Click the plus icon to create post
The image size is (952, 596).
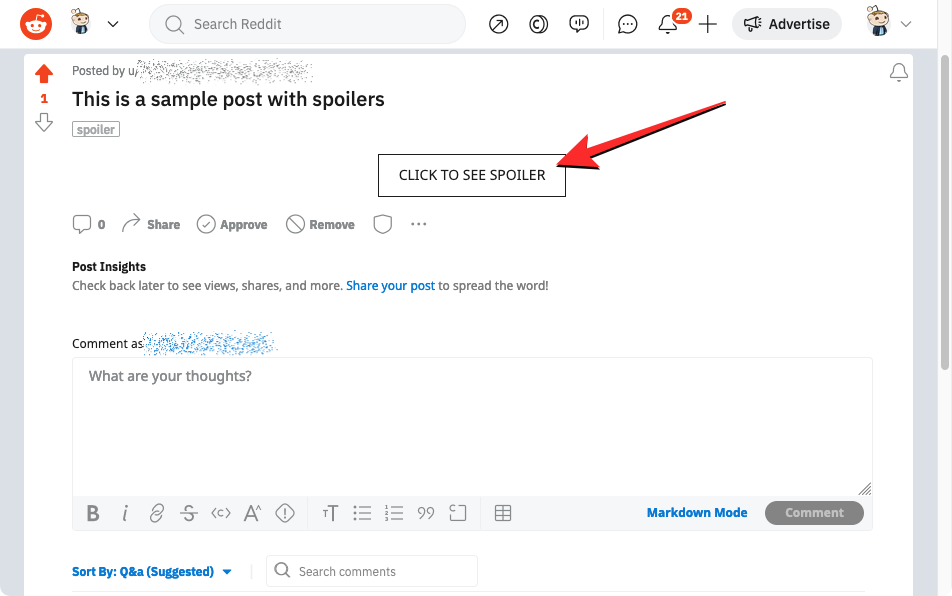(708, 24)
